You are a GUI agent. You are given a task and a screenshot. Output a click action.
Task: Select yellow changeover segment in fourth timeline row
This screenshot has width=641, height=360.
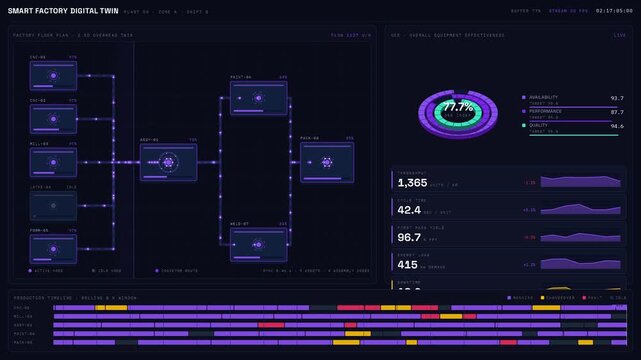coord(358,334)
